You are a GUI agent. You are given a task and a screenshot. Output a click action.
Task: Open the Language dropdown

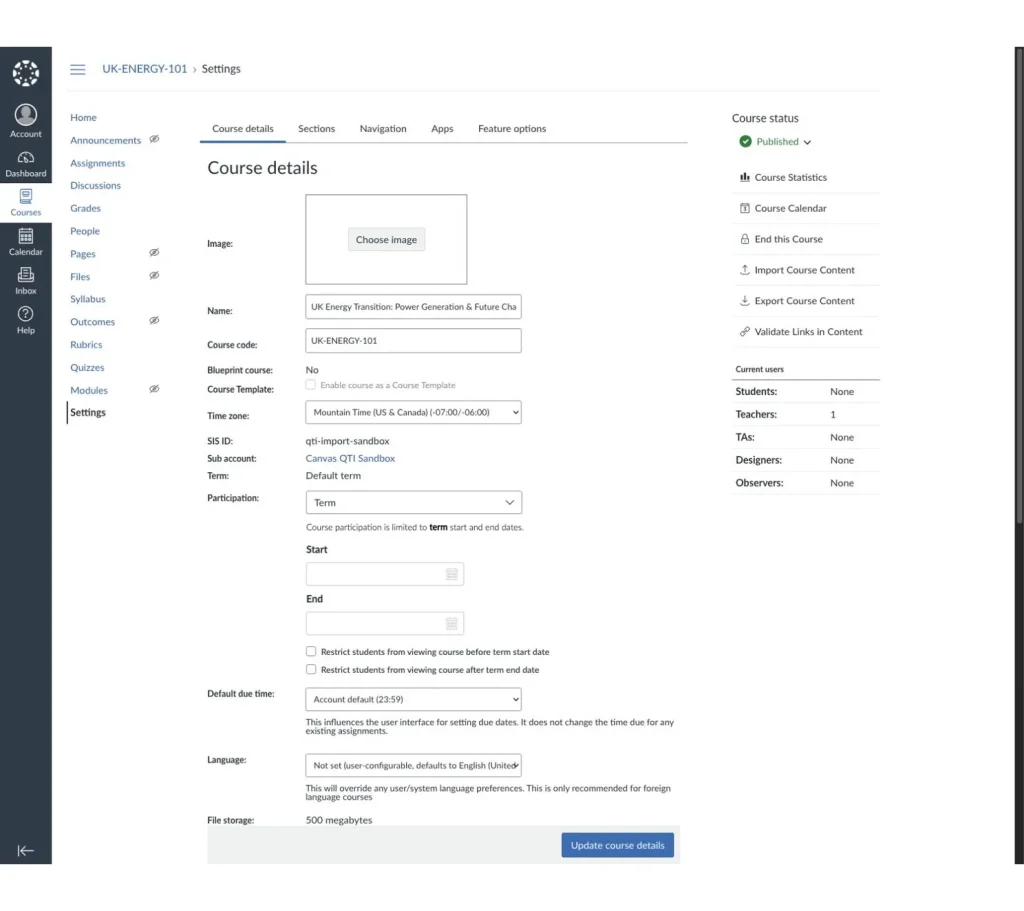coord(413,765)
